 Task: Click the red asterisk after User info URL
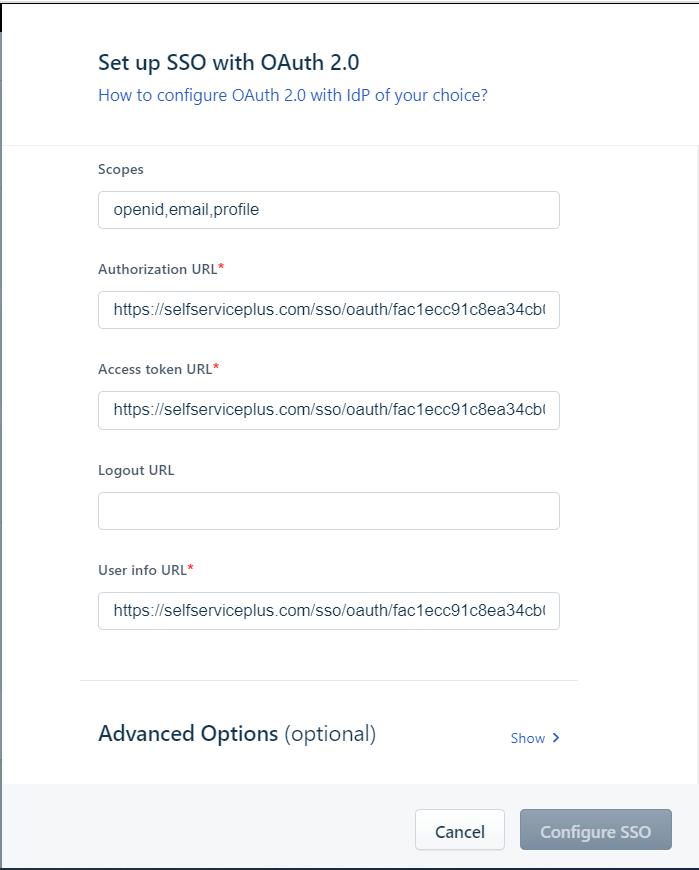click(191, 569)
